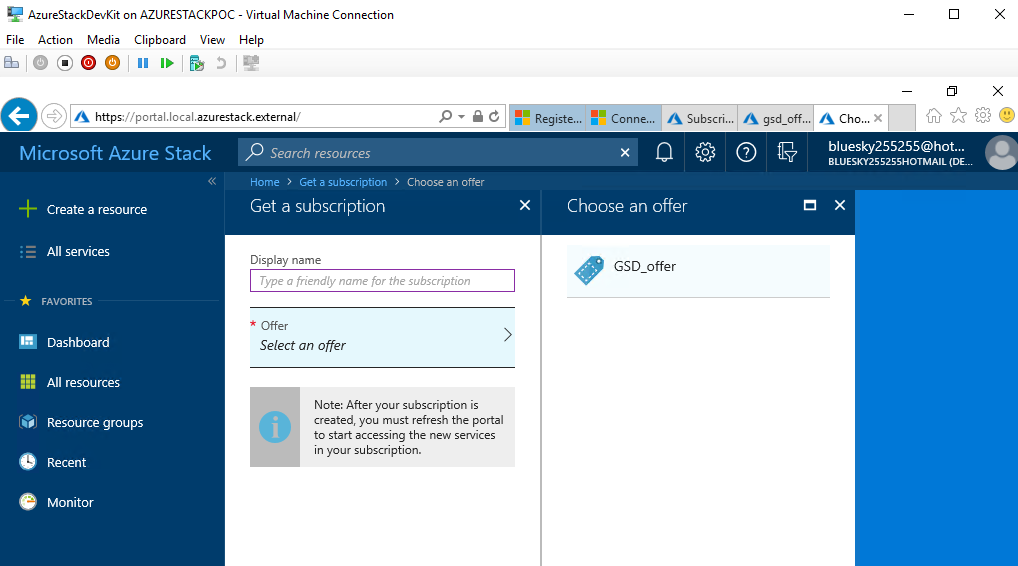Image resolution: width=1018 pixels, height=566 pixels.
Task: Click the user avatar picture
Action: [1001, 153]
